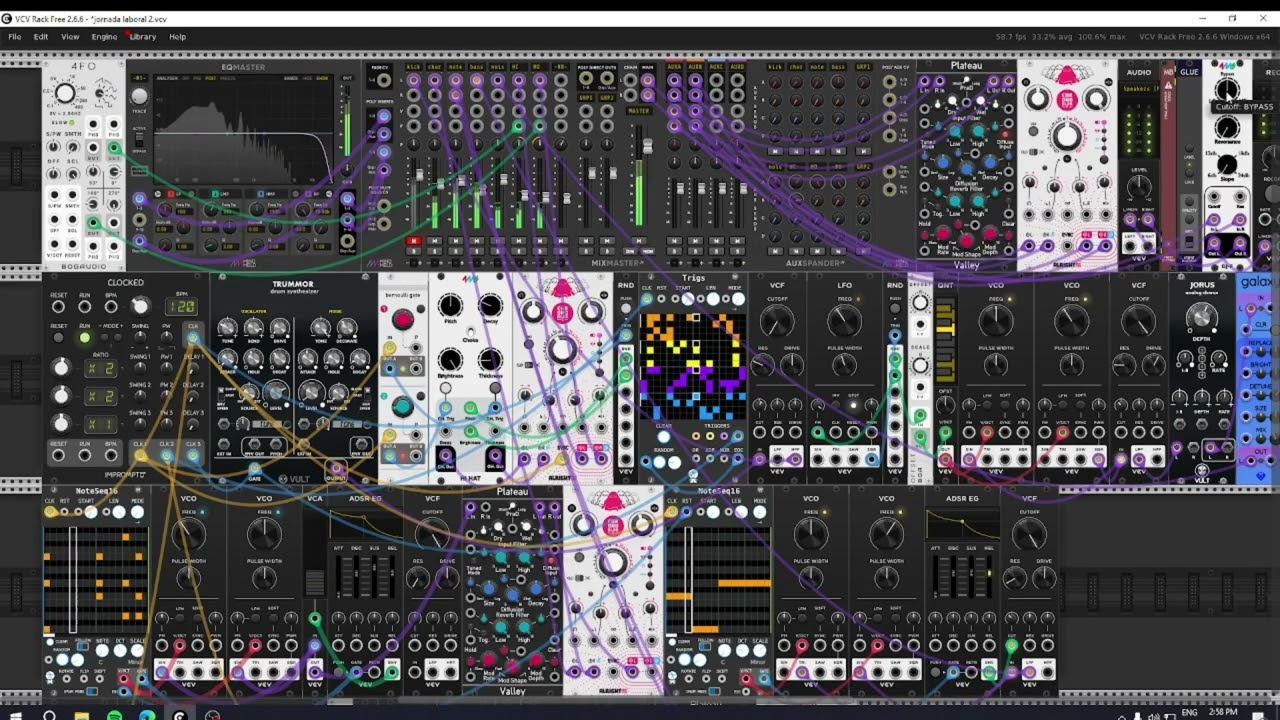Click the CUTOFF knob on the VCF beside LFO

[777, 321]
